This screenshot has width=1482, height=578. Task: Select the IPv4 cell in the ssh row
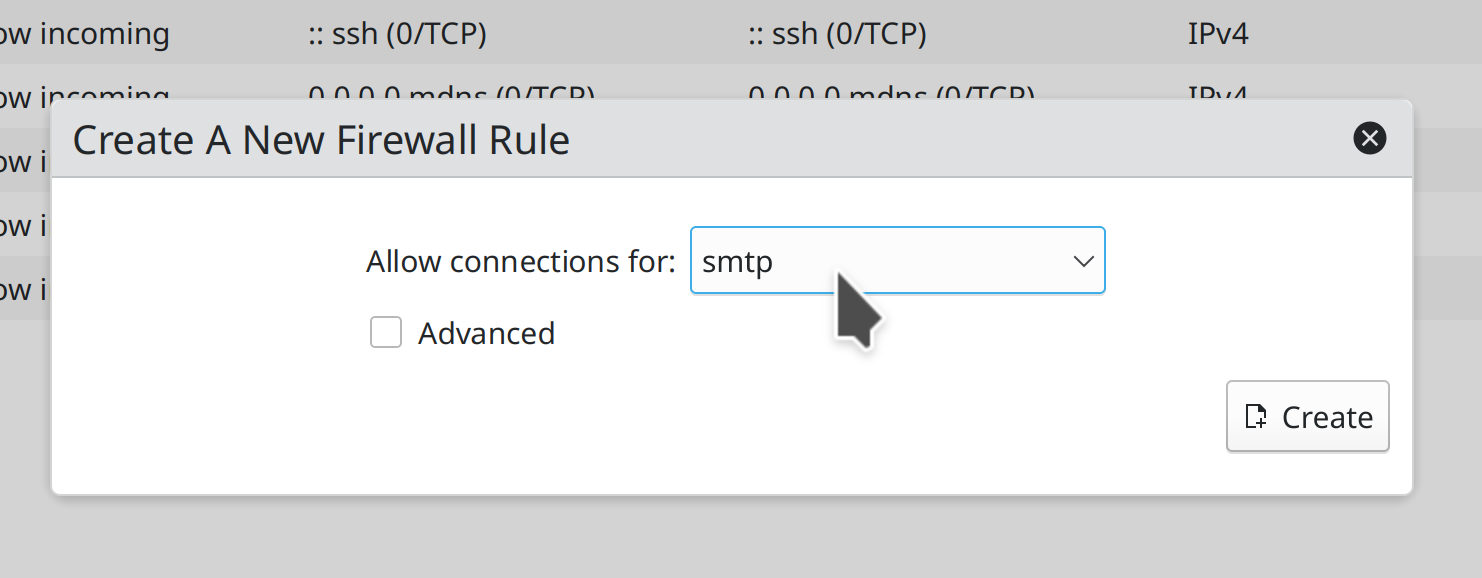pyautogui.click(x=1218, y=34)
